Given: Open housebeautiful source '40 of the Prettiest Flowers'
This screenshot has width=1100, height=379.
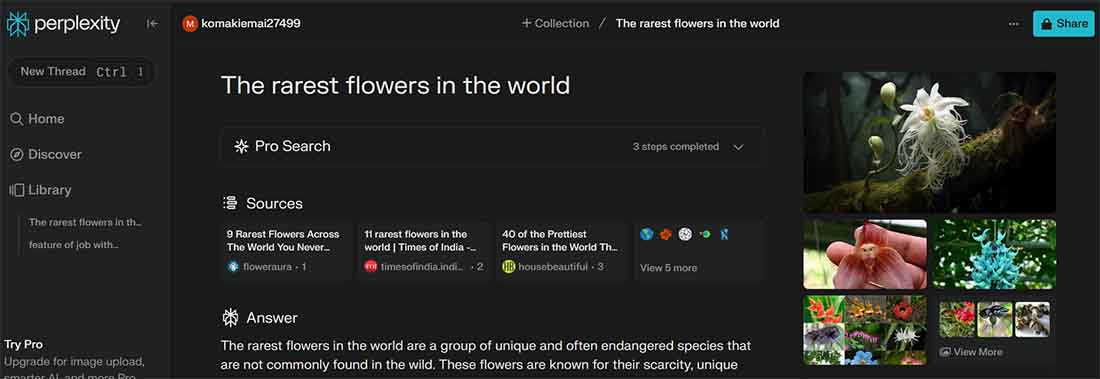Looking at the screenshot, I should click(561, 251).
